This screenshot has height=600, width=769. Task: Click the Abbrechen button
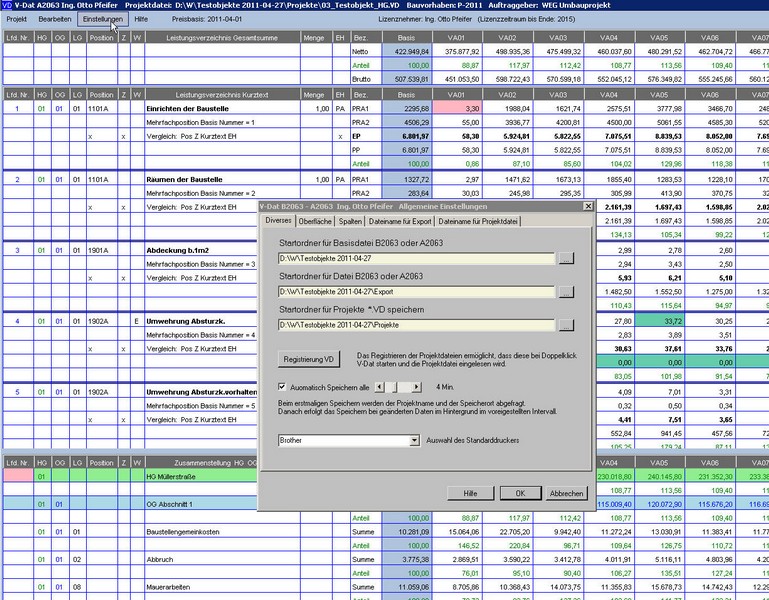[x=566, y=493]
